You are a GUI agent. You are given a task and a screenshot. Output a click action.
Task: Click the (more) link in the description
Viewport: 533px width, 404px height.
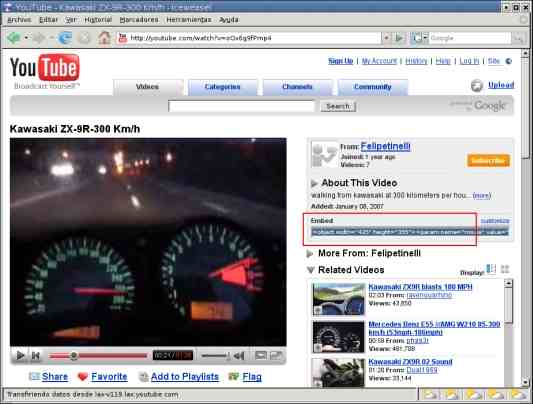tap(482, 196)
